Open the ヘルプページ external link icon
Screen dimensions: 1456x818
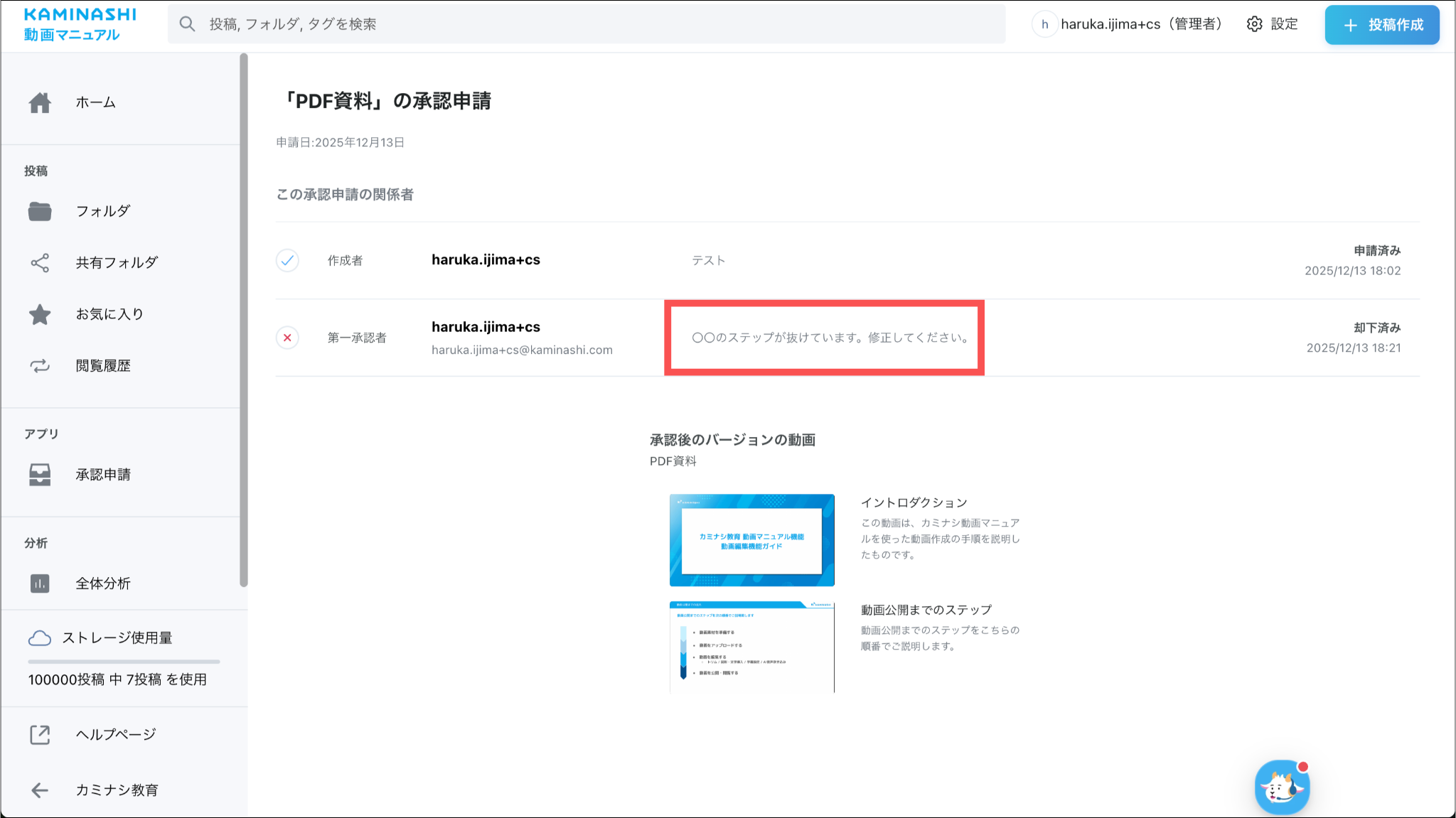40,735
